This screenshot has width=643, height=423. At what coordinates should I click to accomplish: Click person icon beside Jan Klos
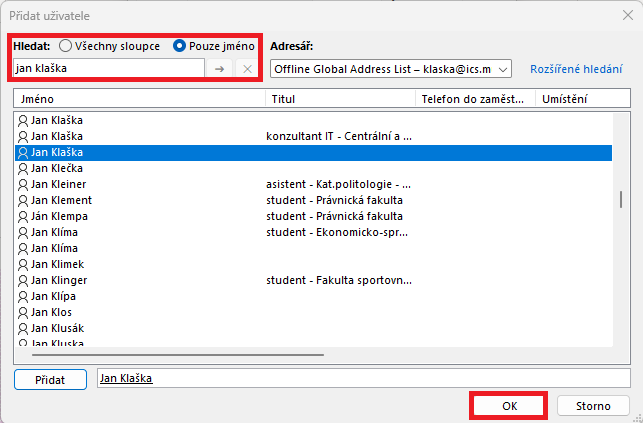pyautogui.click(x=23, y=312)
